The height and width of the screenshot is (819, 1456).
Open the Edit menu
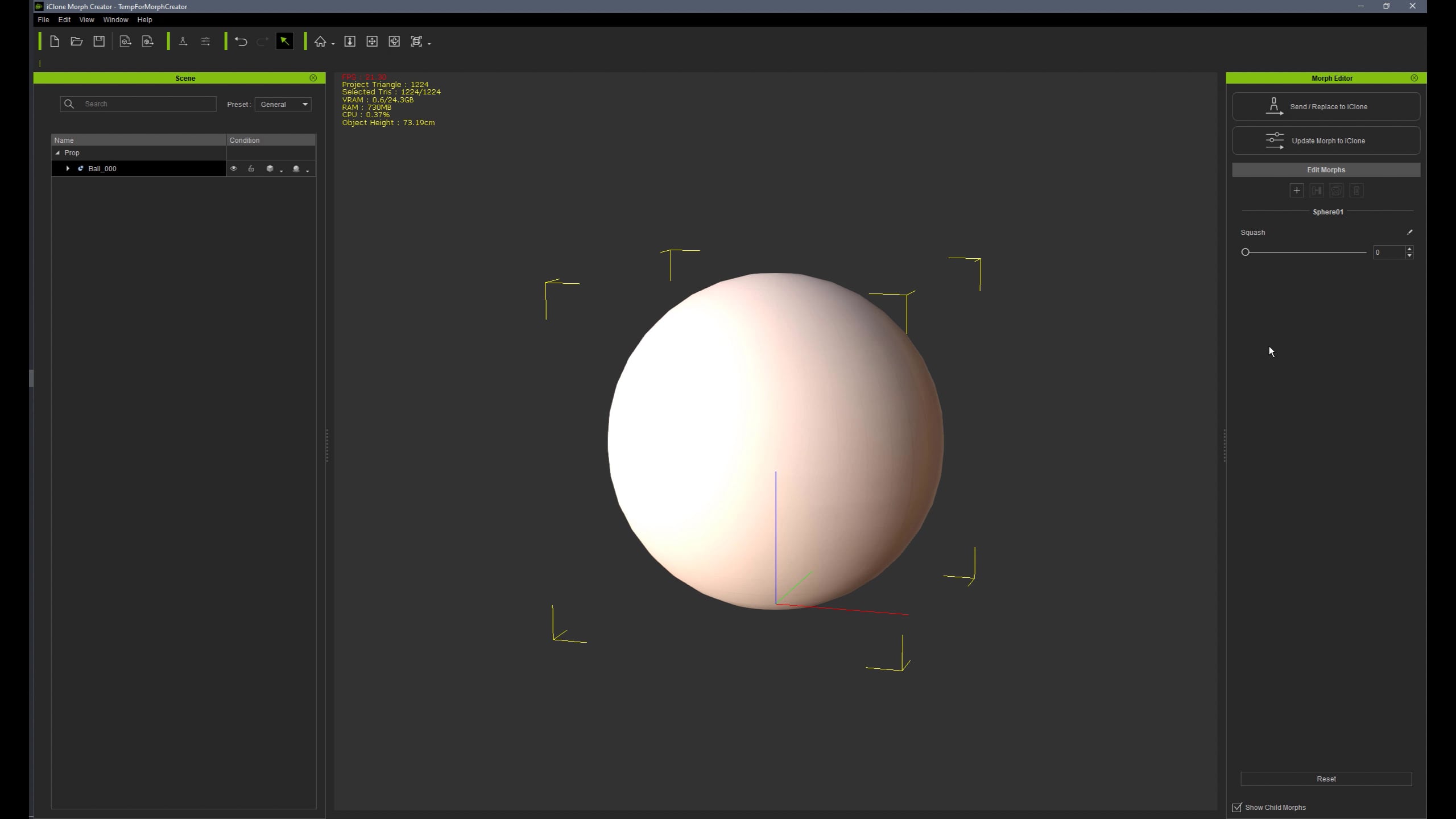[x=64, y=19]
